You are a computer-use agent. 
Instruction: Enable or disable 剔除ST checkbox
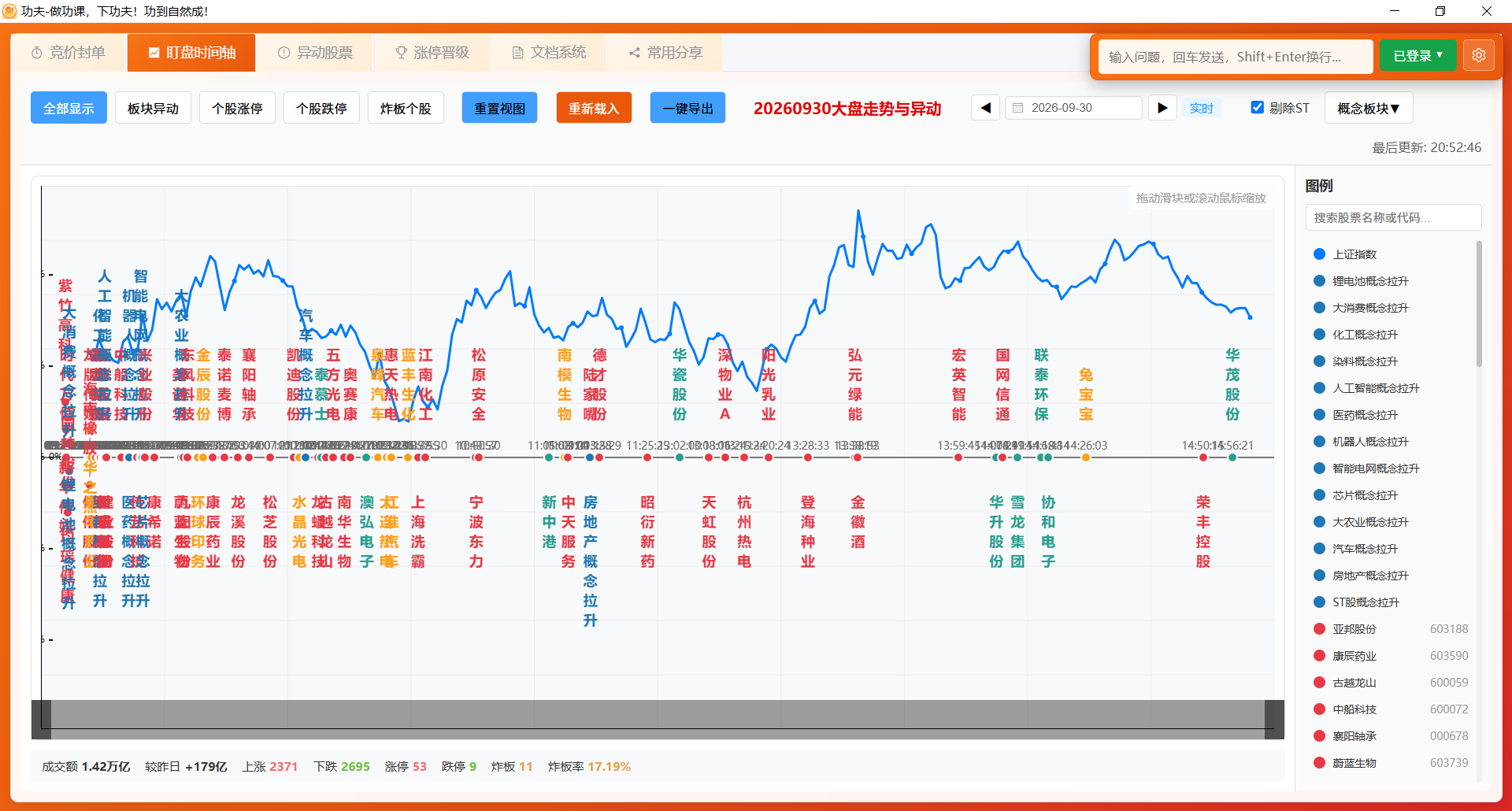(x=1257, y=108)
